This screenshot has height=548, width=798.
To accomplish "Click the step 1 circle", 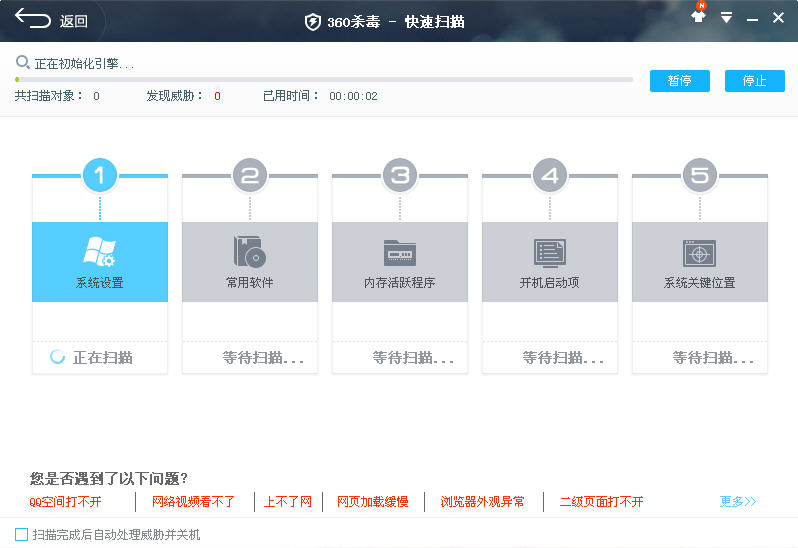I will pos(100,176).
